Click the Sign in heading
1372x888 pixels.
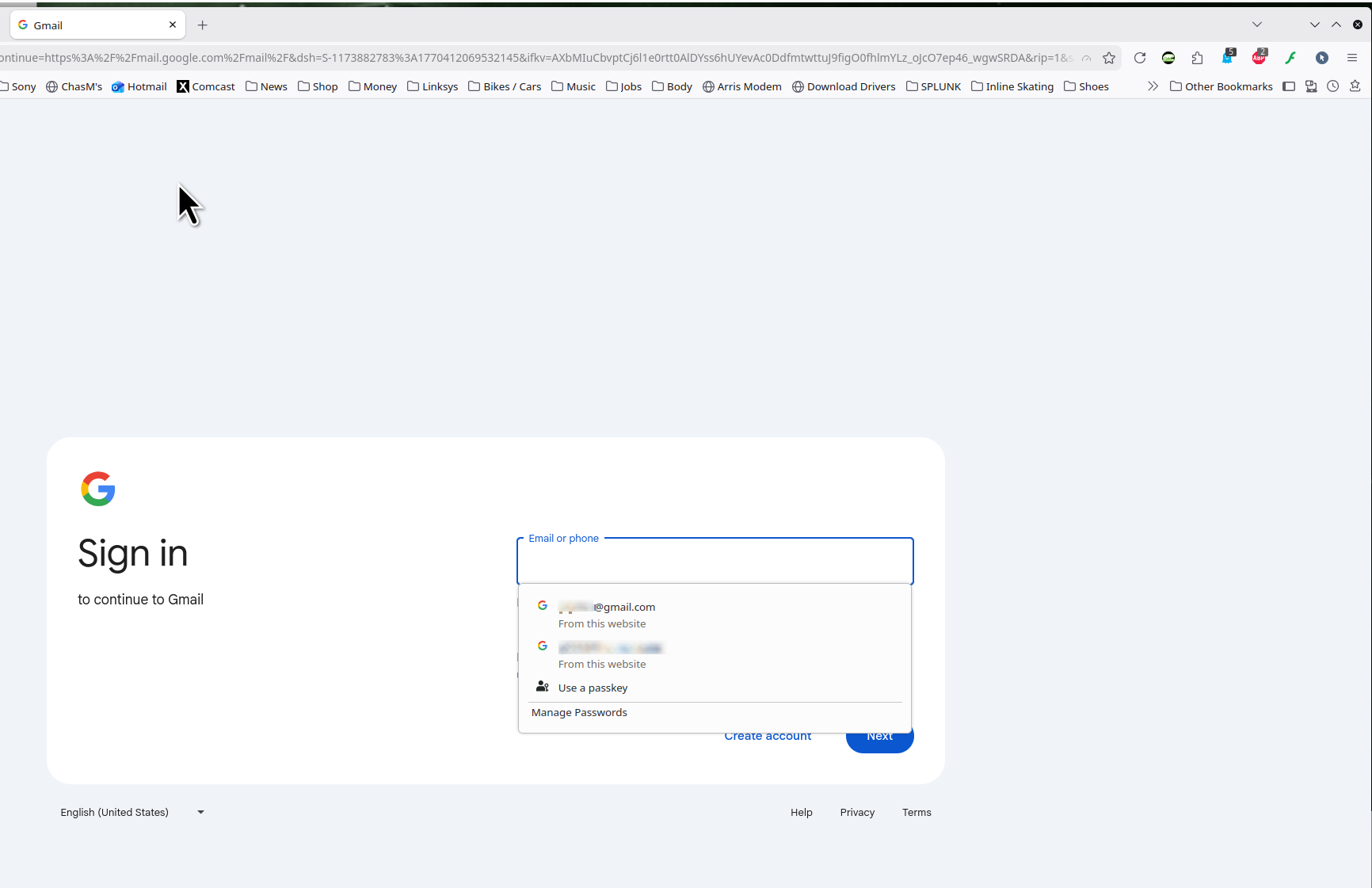coord(133,554)
